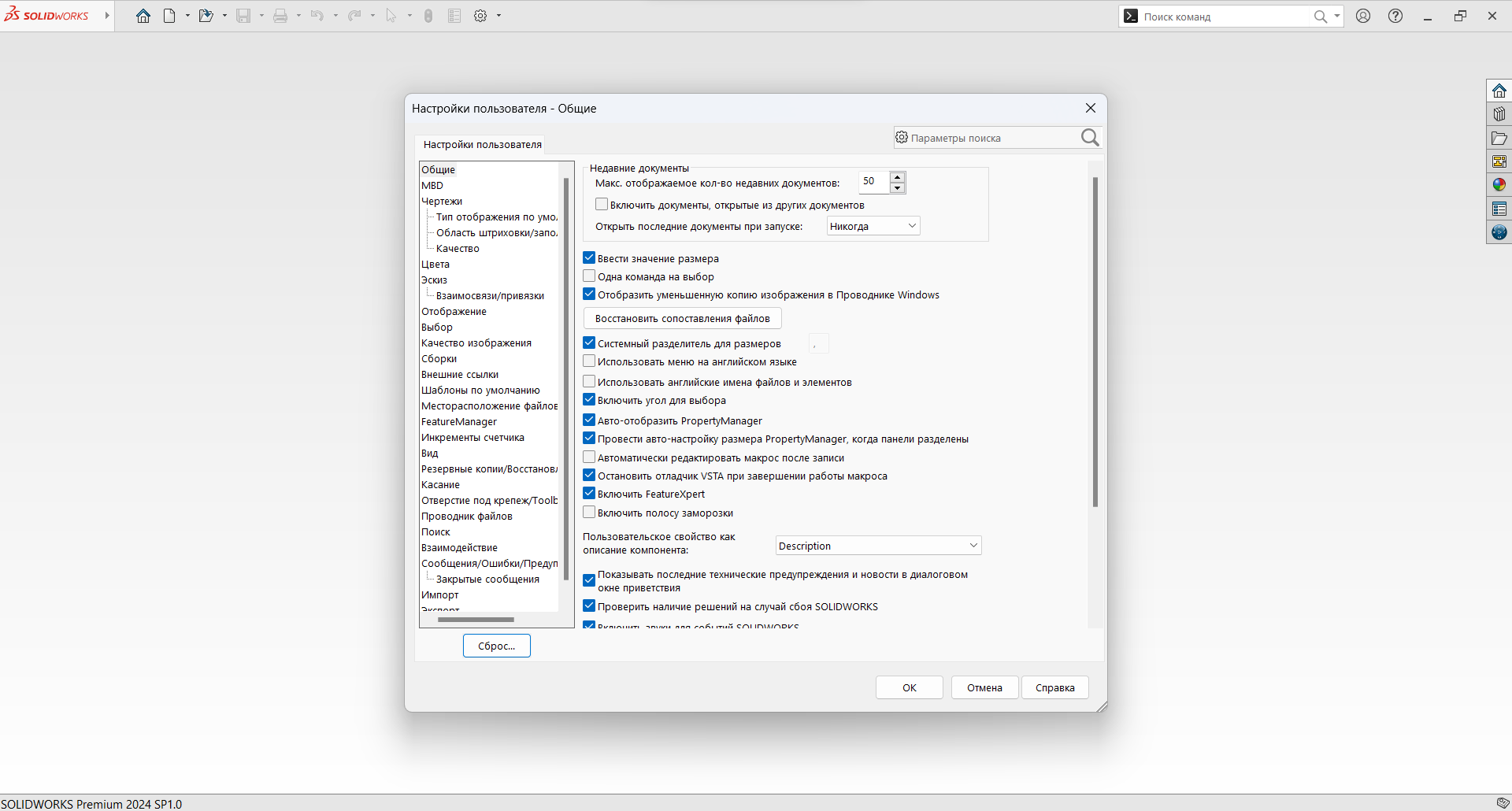Open the Print dropdown arrow

[x=298, y=16]
